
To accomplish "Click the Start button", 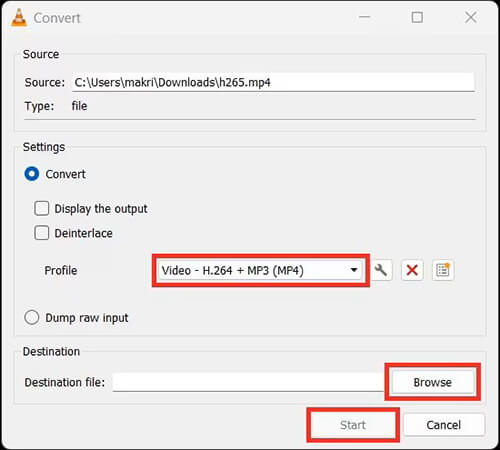I will tap(353, 425).
